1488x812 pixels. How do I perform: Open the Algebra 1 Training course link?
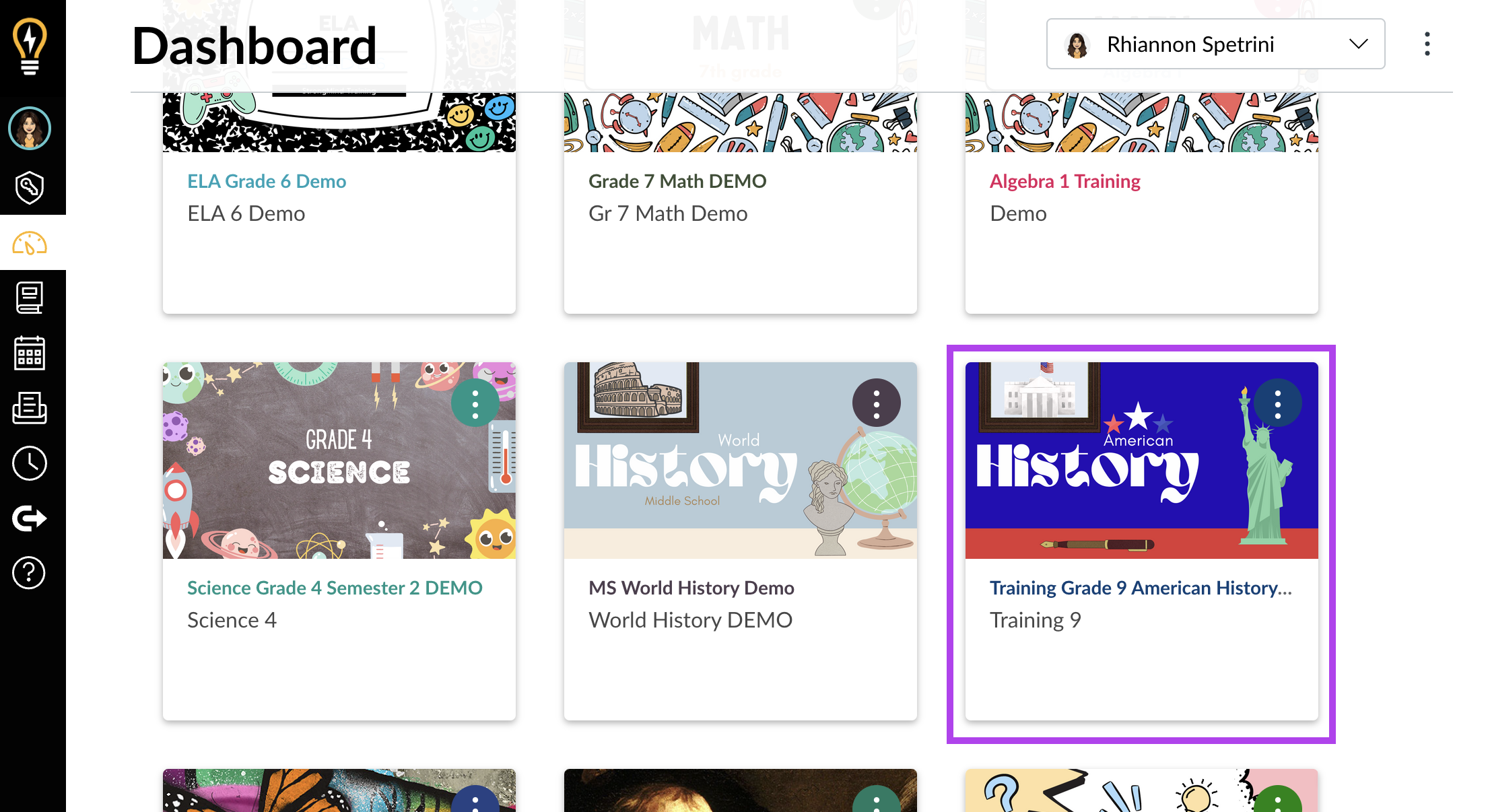1064,181
